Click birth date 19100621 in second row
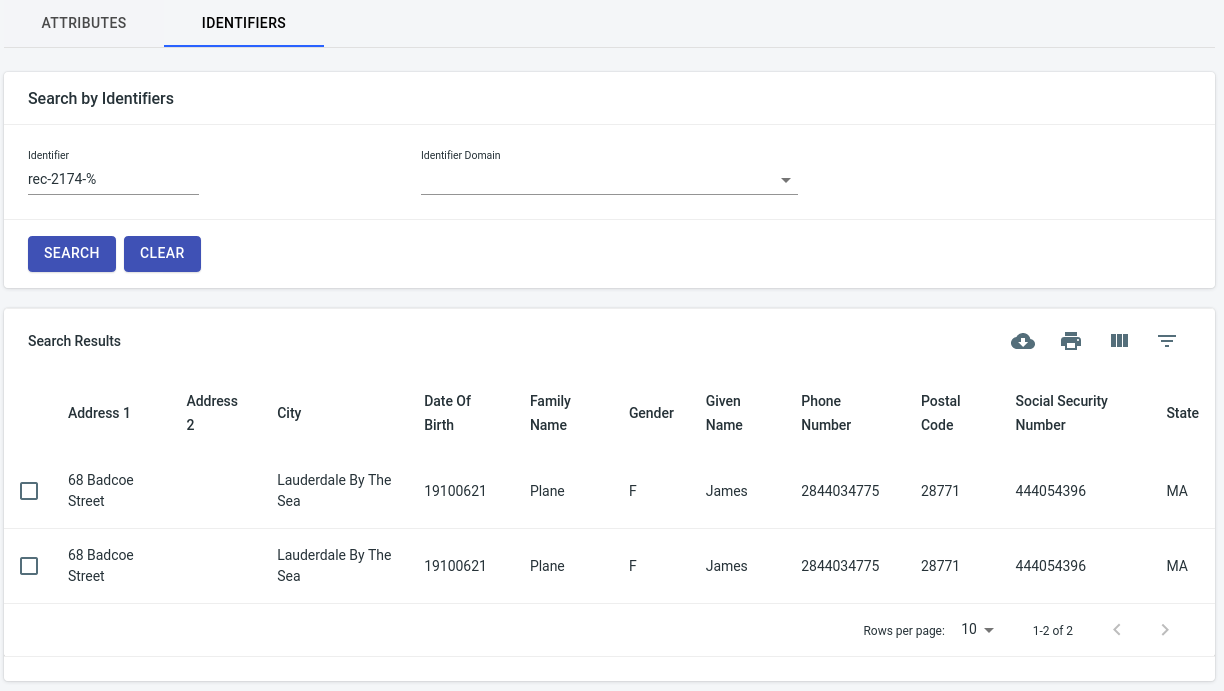This screenshot has height=691, width=1224. click(x=455, y=566)
